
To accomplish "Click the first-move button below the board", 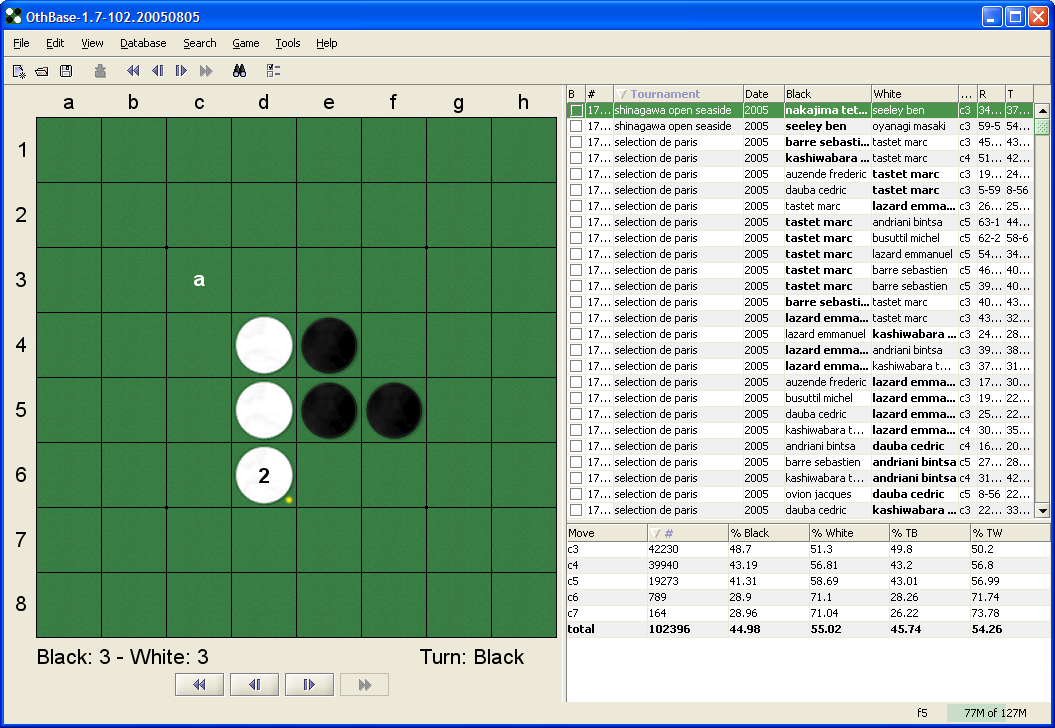I will tap(199, 684).
